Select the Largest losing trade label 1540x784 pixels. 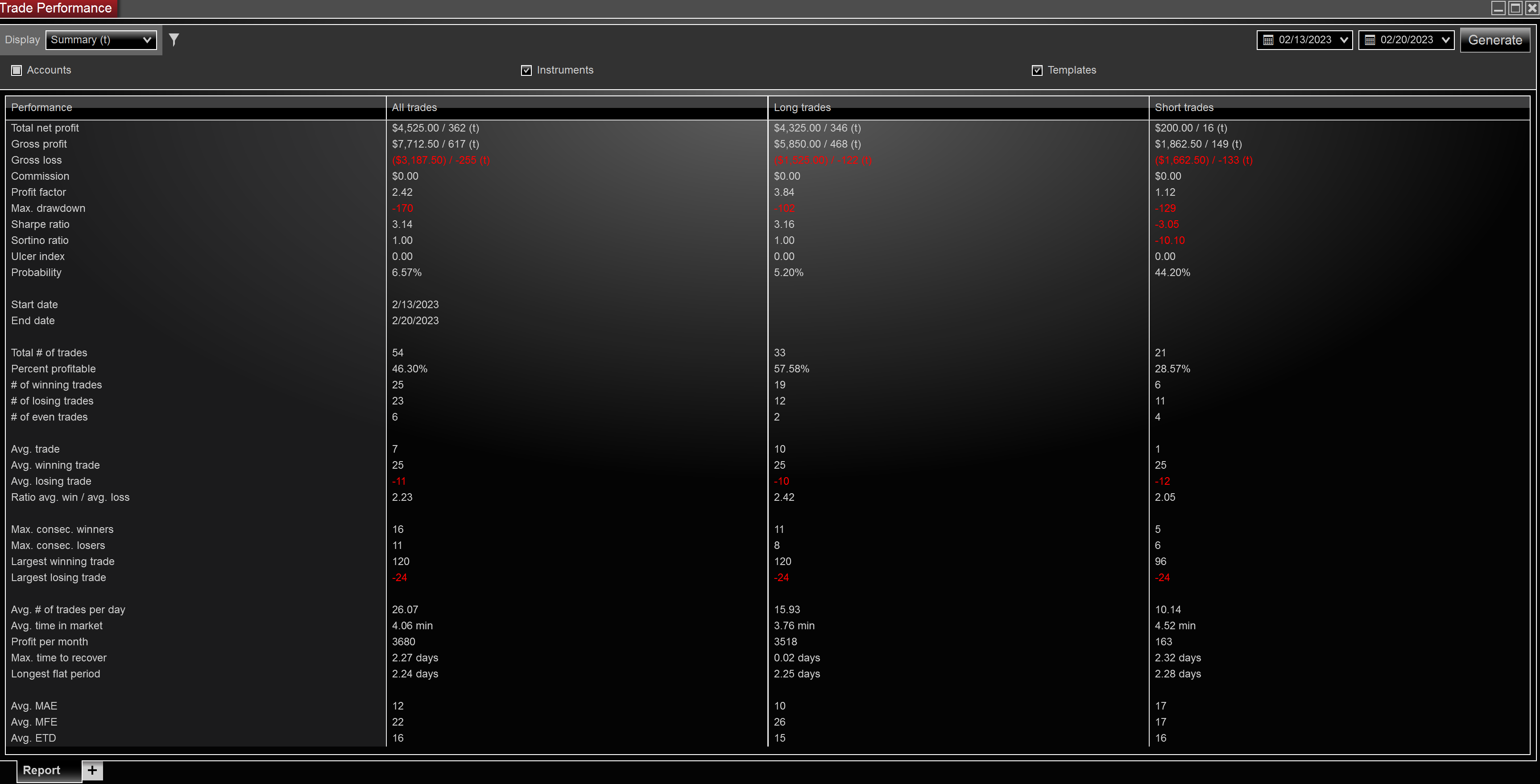point(58,578)
